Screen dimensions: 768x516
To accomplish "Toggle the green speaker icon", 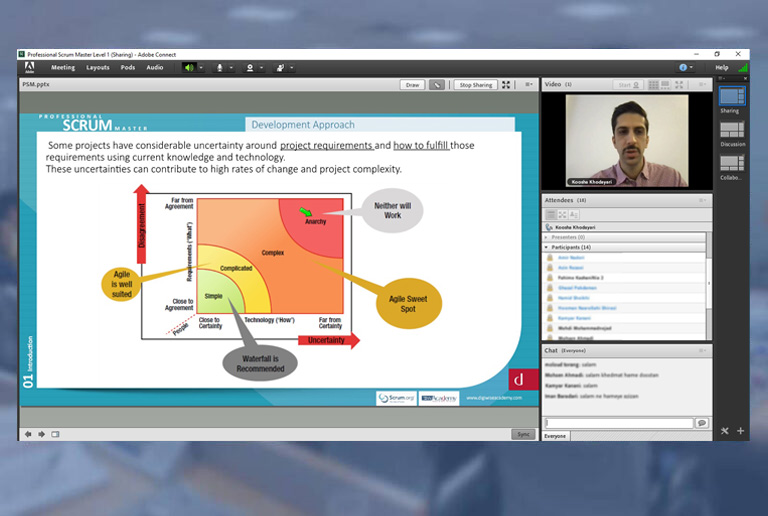I will click(x=189, y=68).
